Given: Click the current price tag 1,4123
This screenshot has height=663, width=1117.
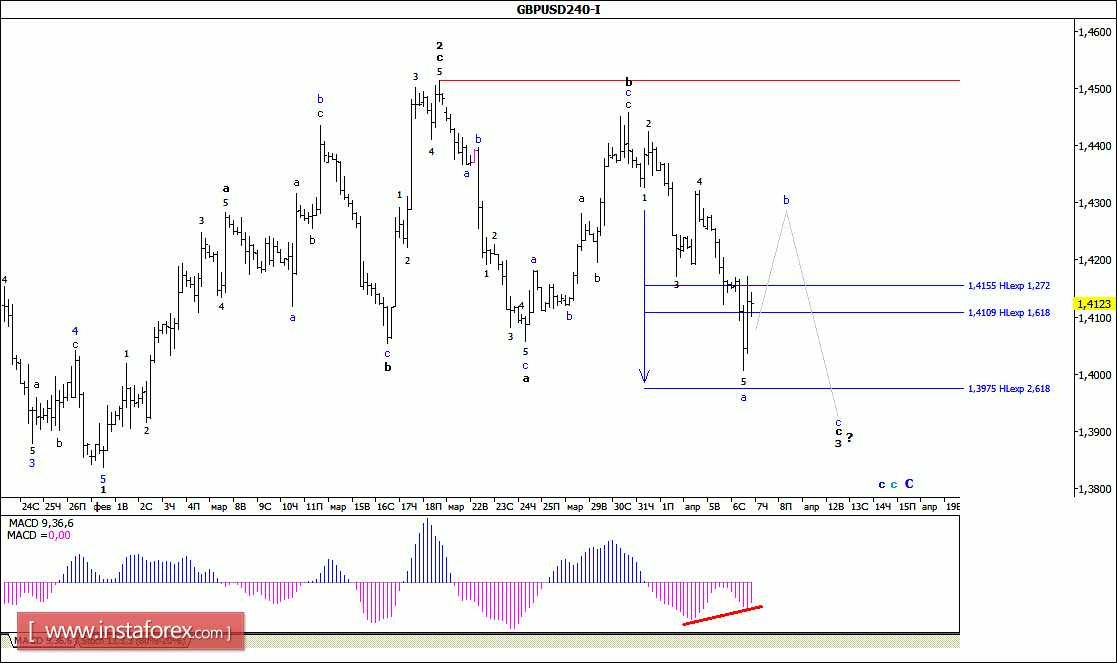Looking at the screenshot, I should pyautogui.click(x=1093, y=304).
